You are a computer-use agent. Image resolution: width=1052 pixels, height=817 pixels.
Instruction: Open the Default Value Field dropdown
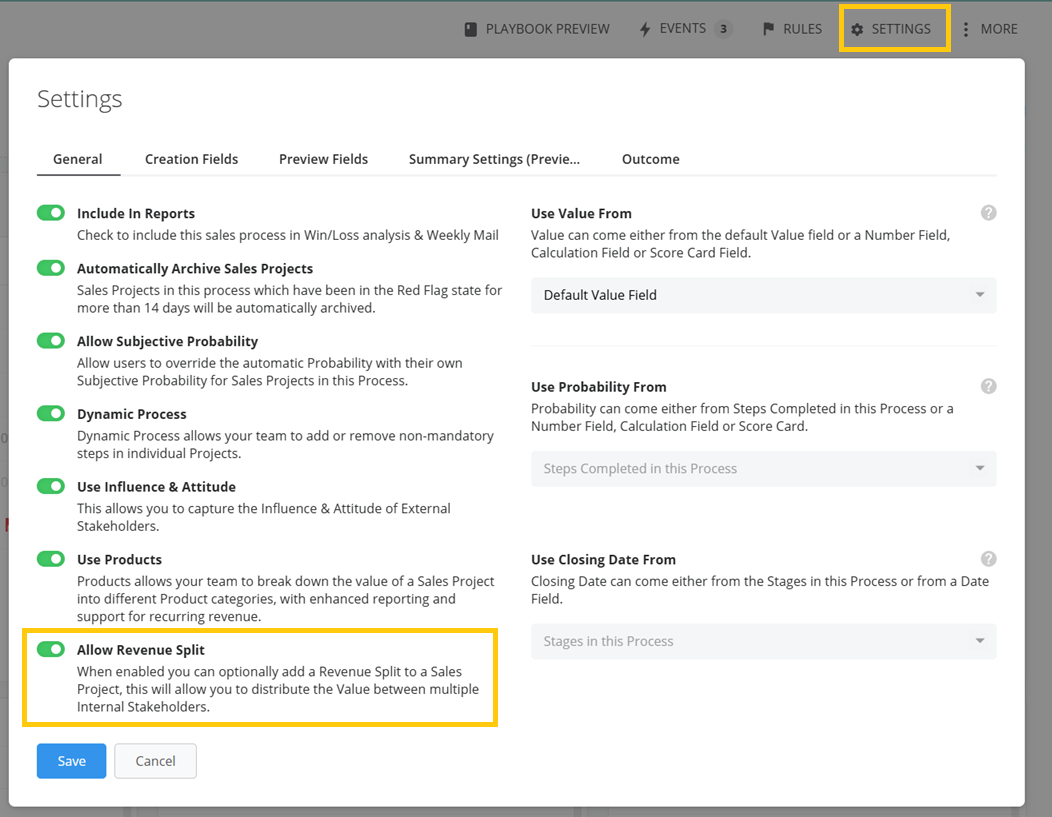coord(763,295)
